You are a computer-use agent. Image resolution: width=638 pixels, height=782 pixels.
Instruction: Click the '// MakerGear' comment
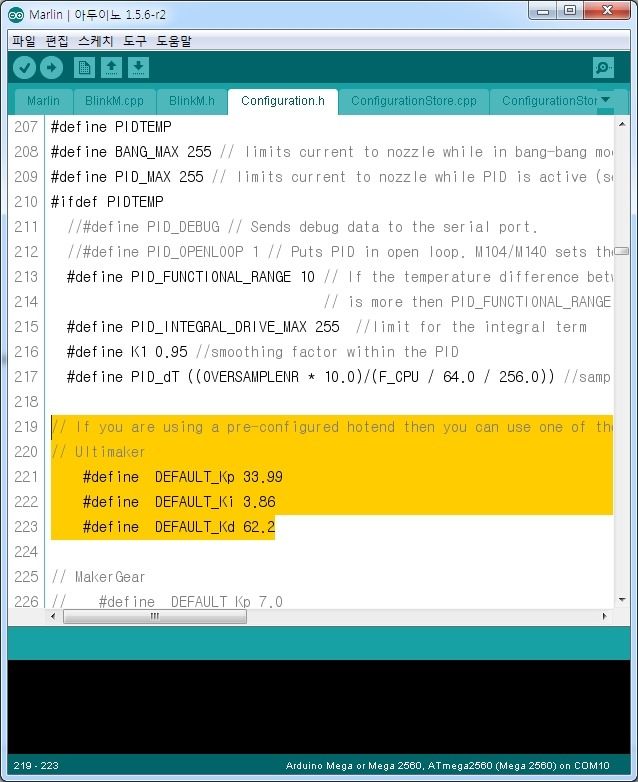pyautogui.click(x=98, y=577)
